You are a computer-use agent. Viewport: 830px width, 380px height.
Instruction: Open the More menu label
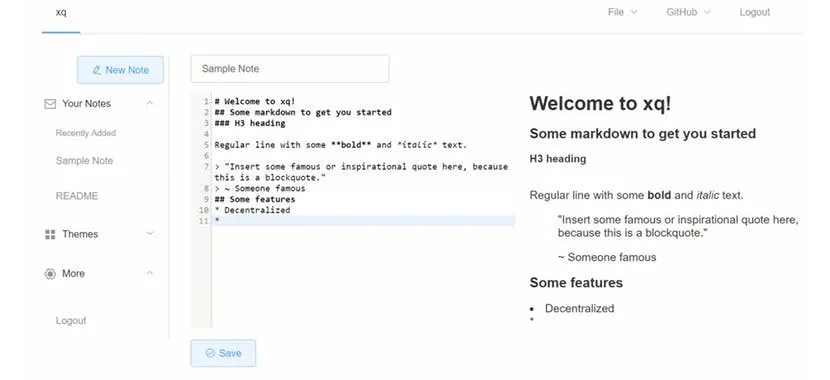pyautogui.click(x=73, y=274)
